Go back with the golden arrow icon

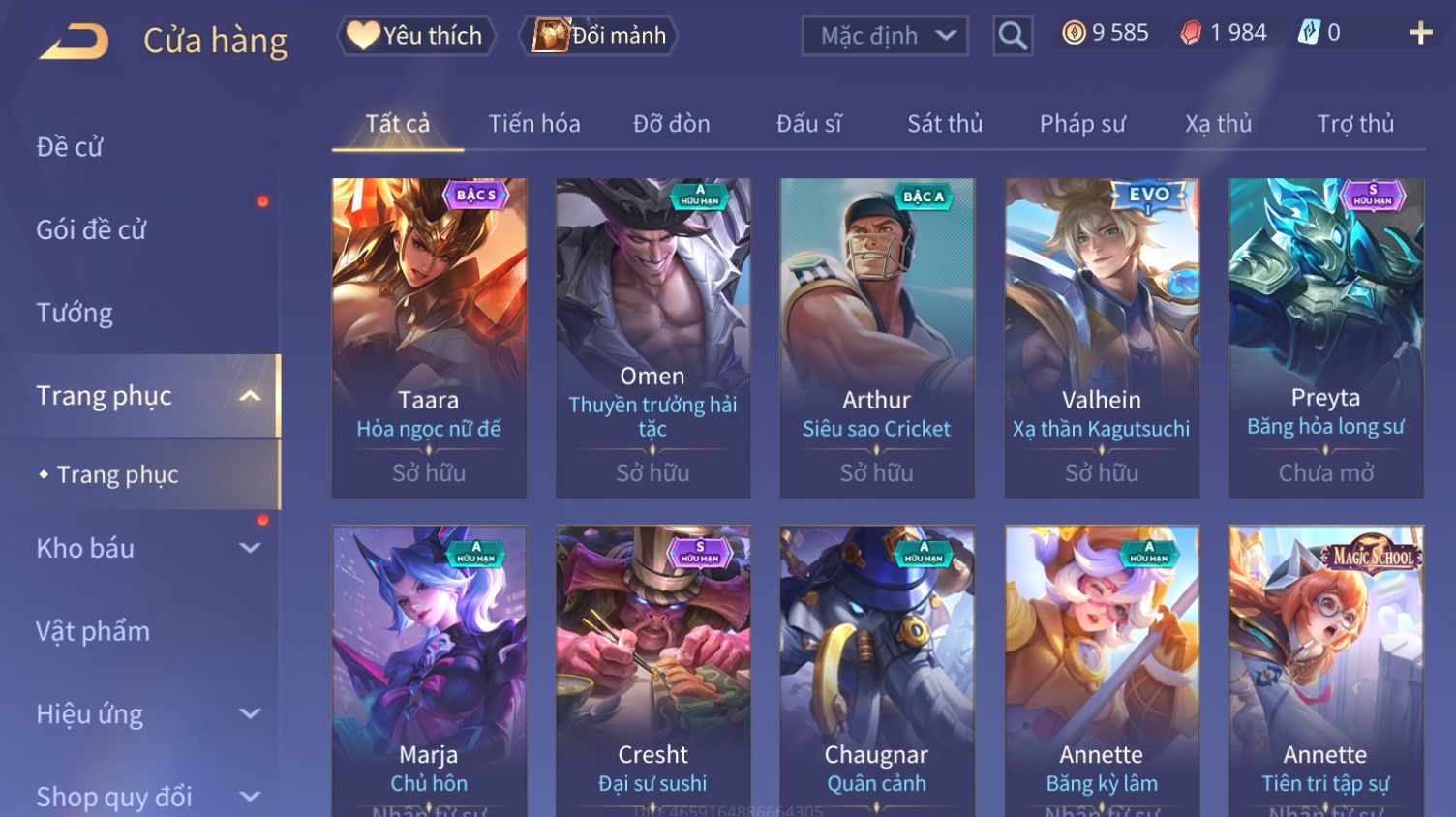tap(74, 41)
